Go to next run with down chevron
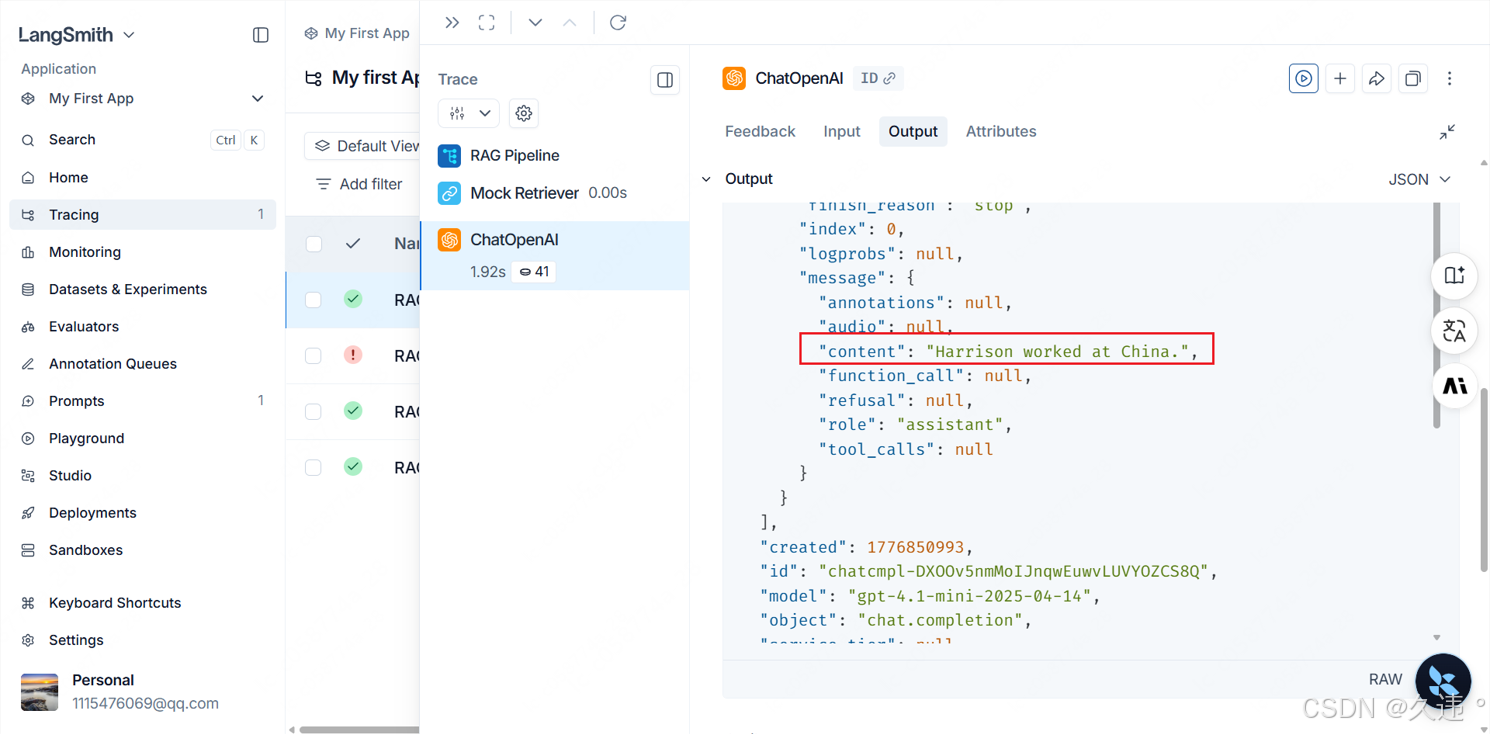Image resolution: width=1490 pixels, height=734 pixels. [535, 22]
